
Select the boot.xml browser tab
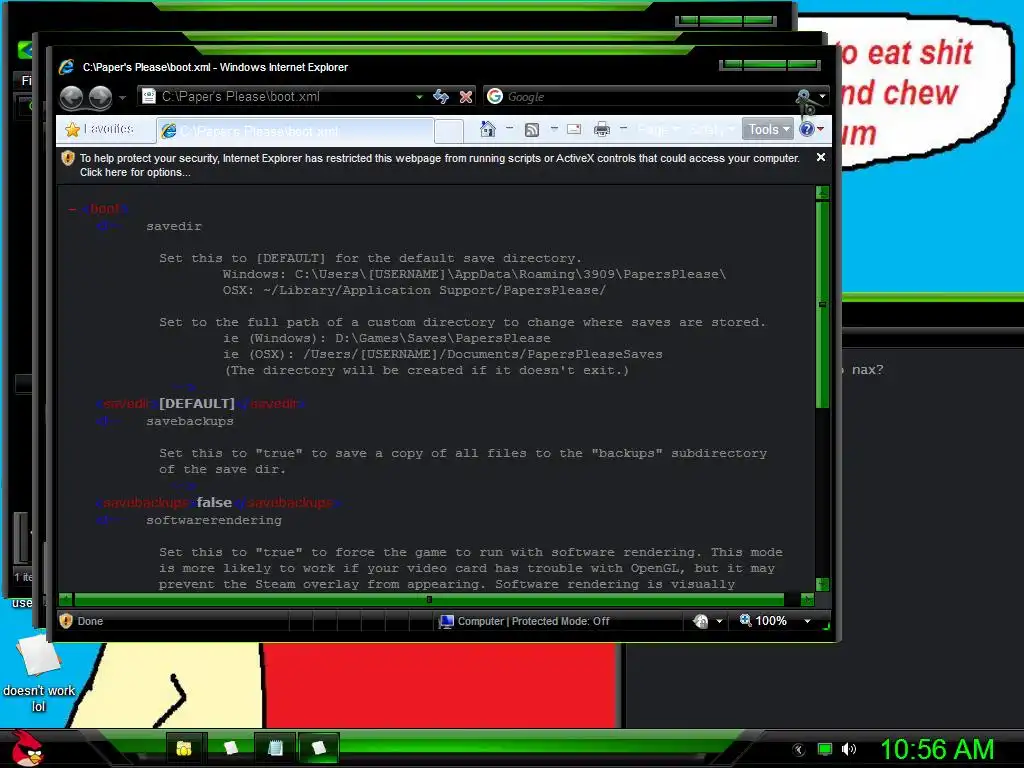295,131
